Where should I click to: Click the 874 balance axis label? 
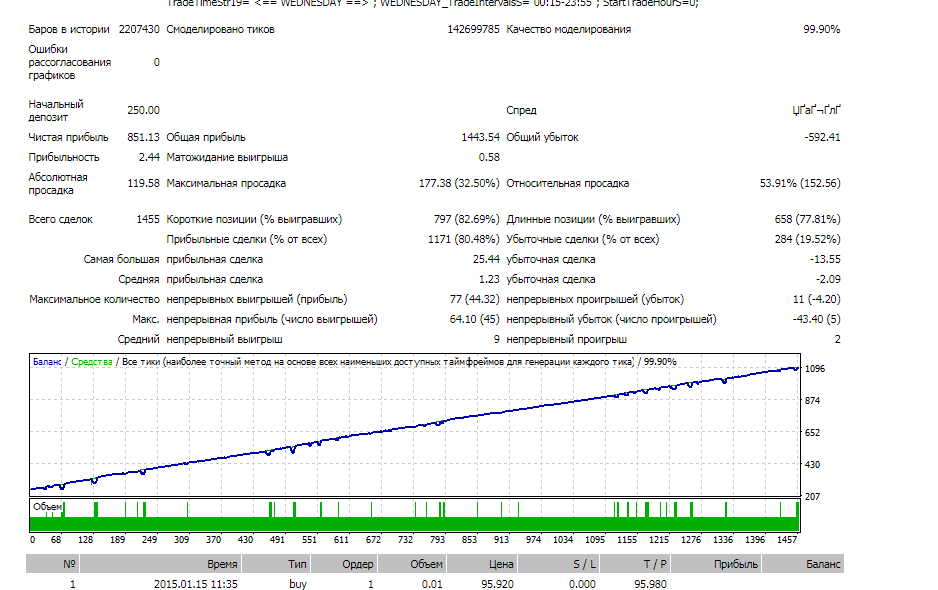pyautogui.click(x=812, y=401)
